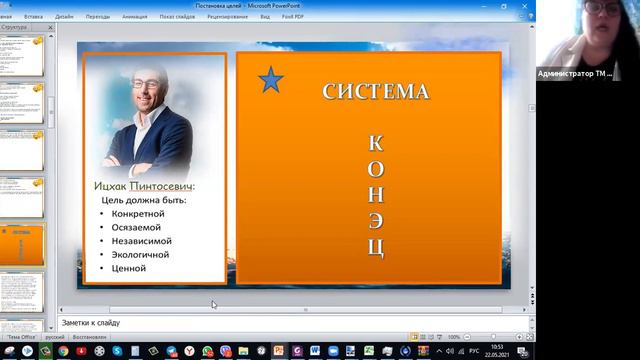Minimize the ribbon with the arrow
The image size is (640, 360).
[x=521, y=17]
